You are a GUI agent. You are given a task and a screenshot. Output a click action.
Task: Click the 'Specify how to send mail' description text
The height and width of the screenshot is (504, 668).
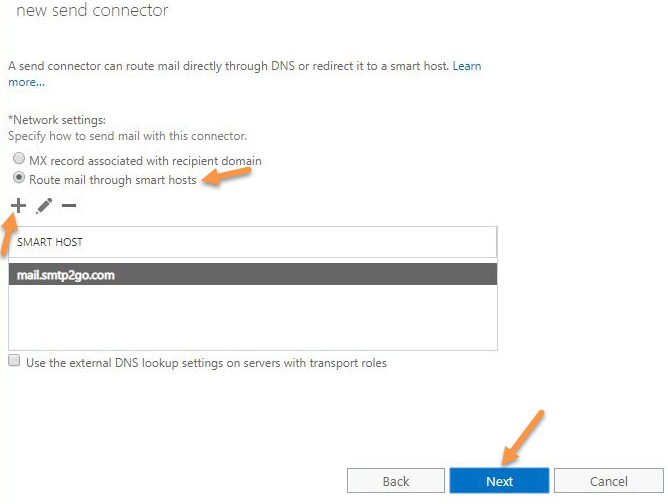pyautogui.click(x=127, y=136)
